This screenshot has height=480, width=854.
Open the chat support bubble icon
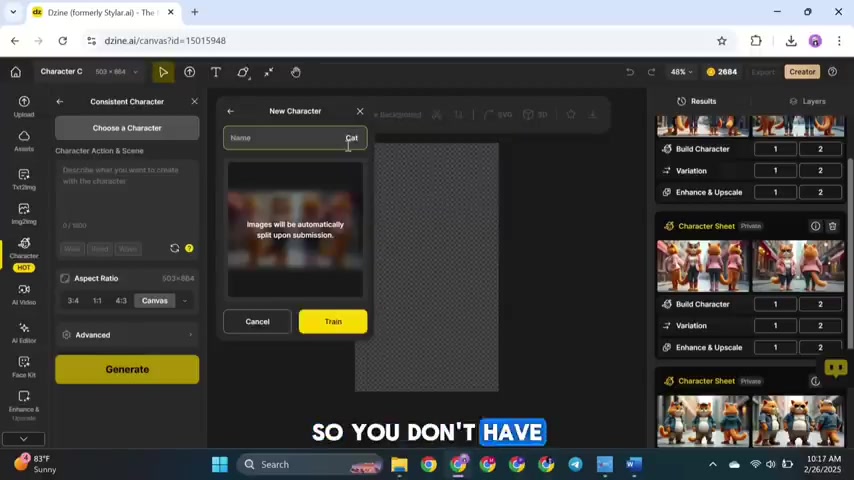point(836,368)
